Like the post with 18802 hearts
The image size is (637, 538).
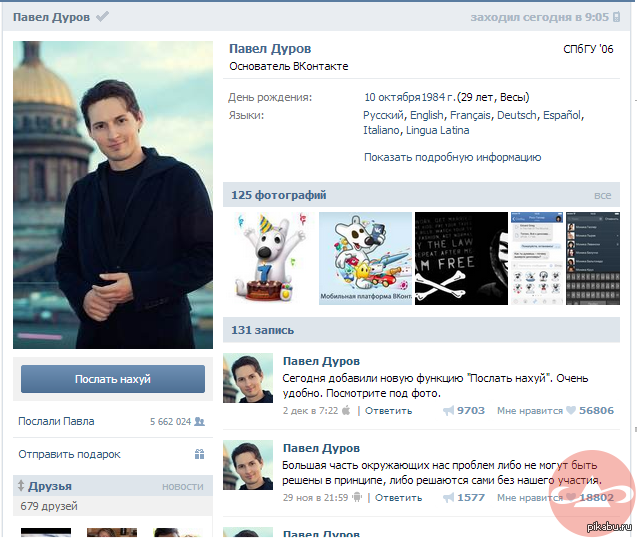[x=571, y=497]
